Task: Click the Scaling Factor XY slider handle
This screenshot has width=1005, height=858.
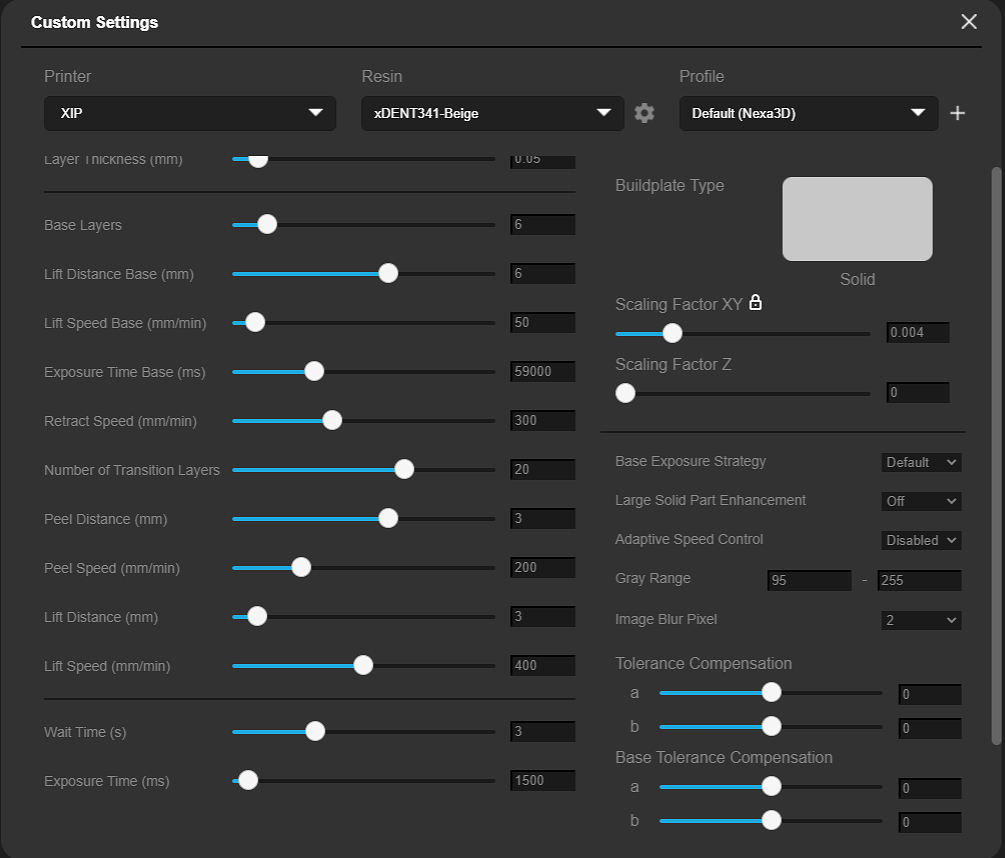Action: click(x=672, y=333)
